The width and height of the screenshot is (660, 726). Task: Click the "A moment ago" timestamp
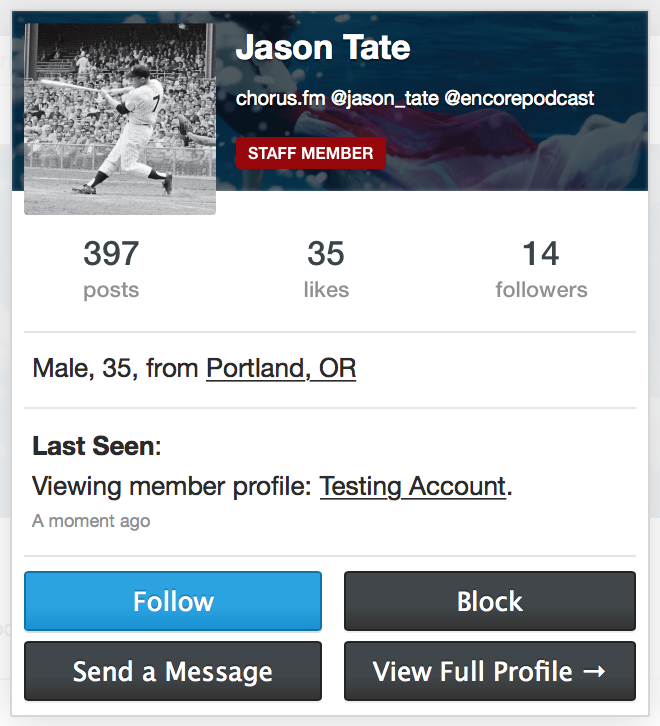click(x=91, y=521)
